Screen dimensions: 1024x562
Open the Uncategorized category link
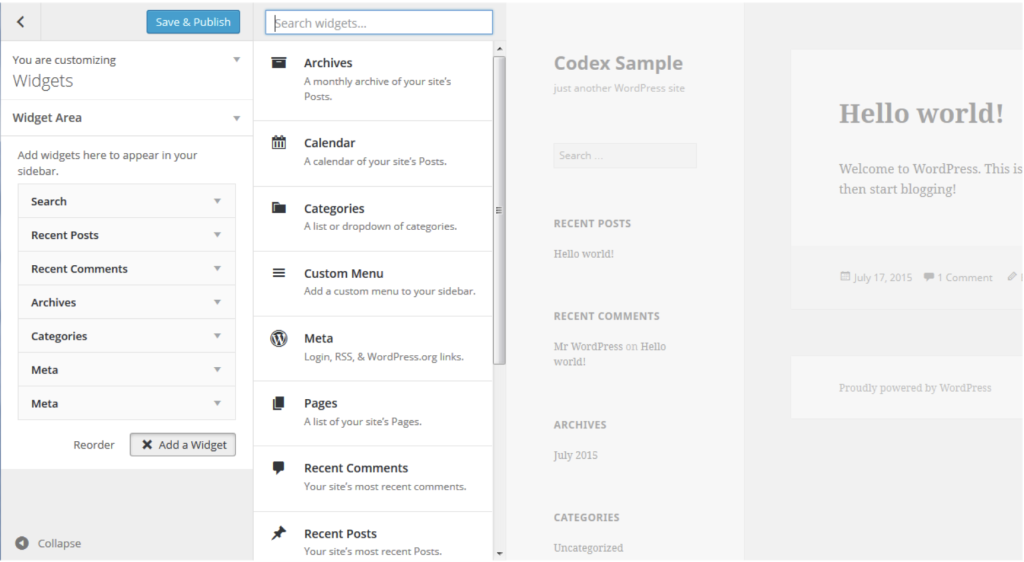pyautogui.click(x=588, y=548)
